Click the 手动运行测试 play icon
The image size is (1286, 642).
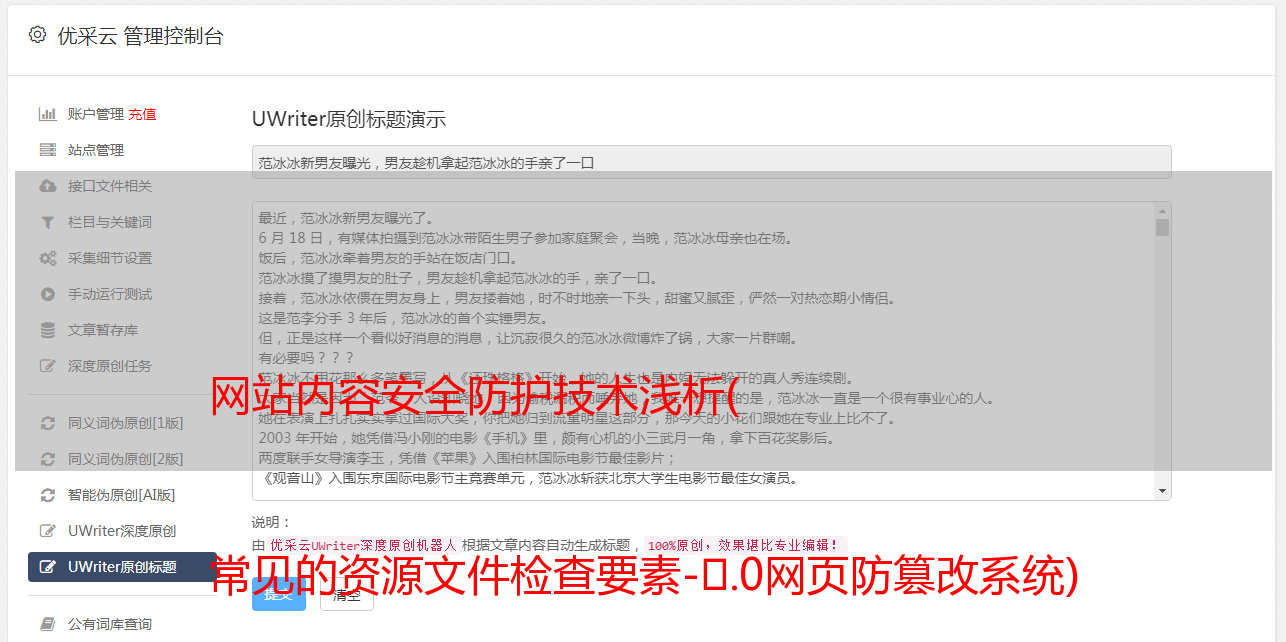[x=47, y=294]
